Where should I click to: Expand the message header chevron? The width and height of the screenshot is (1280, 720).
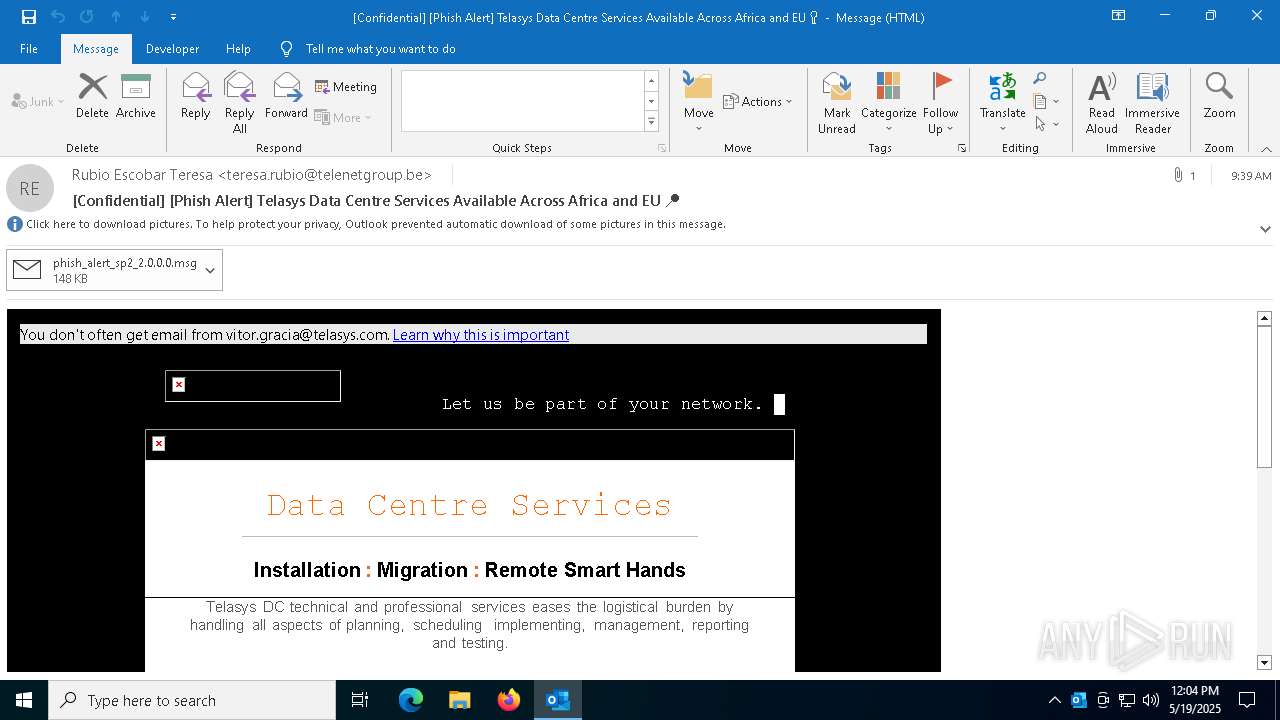1265,229
